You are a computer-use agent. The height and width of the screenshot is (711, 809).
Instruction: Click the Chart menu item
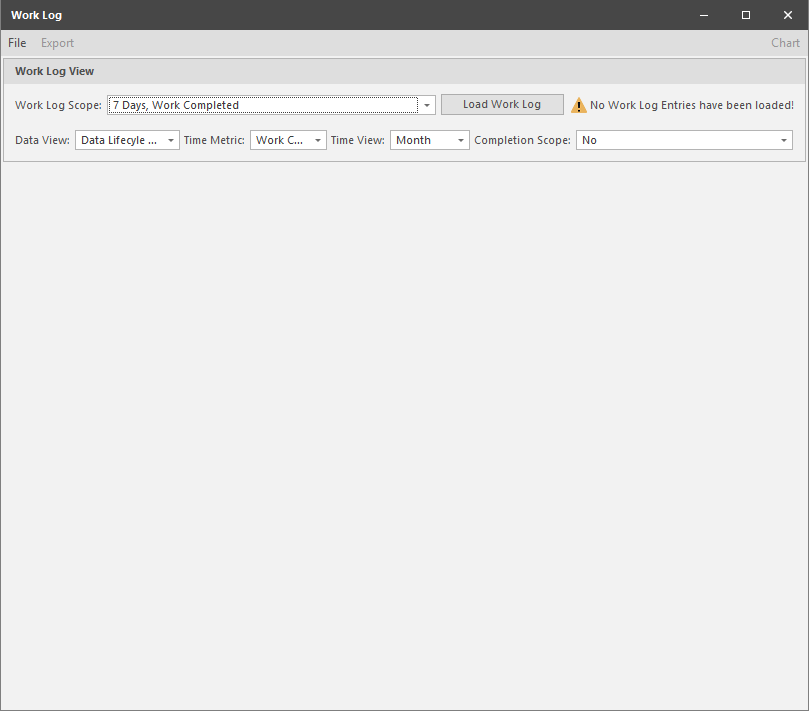click(x=785, y=43)
